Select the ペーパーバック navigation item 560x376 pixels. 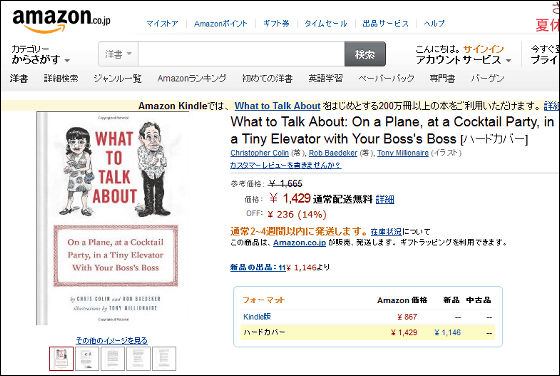tap(386, 78)
